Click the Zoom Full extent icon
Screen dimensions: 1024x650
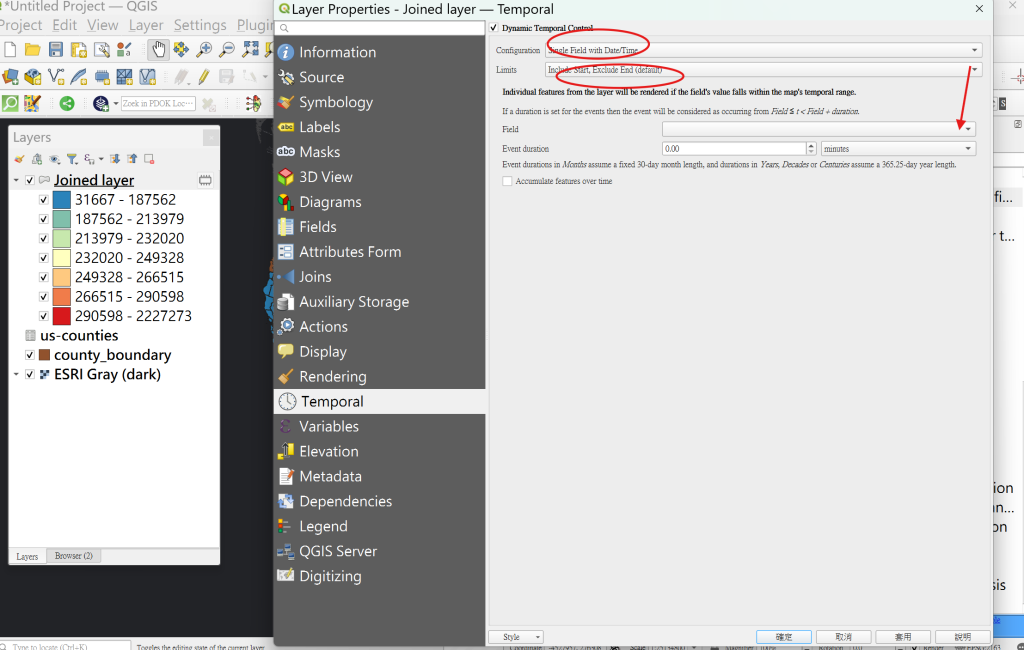250,50
